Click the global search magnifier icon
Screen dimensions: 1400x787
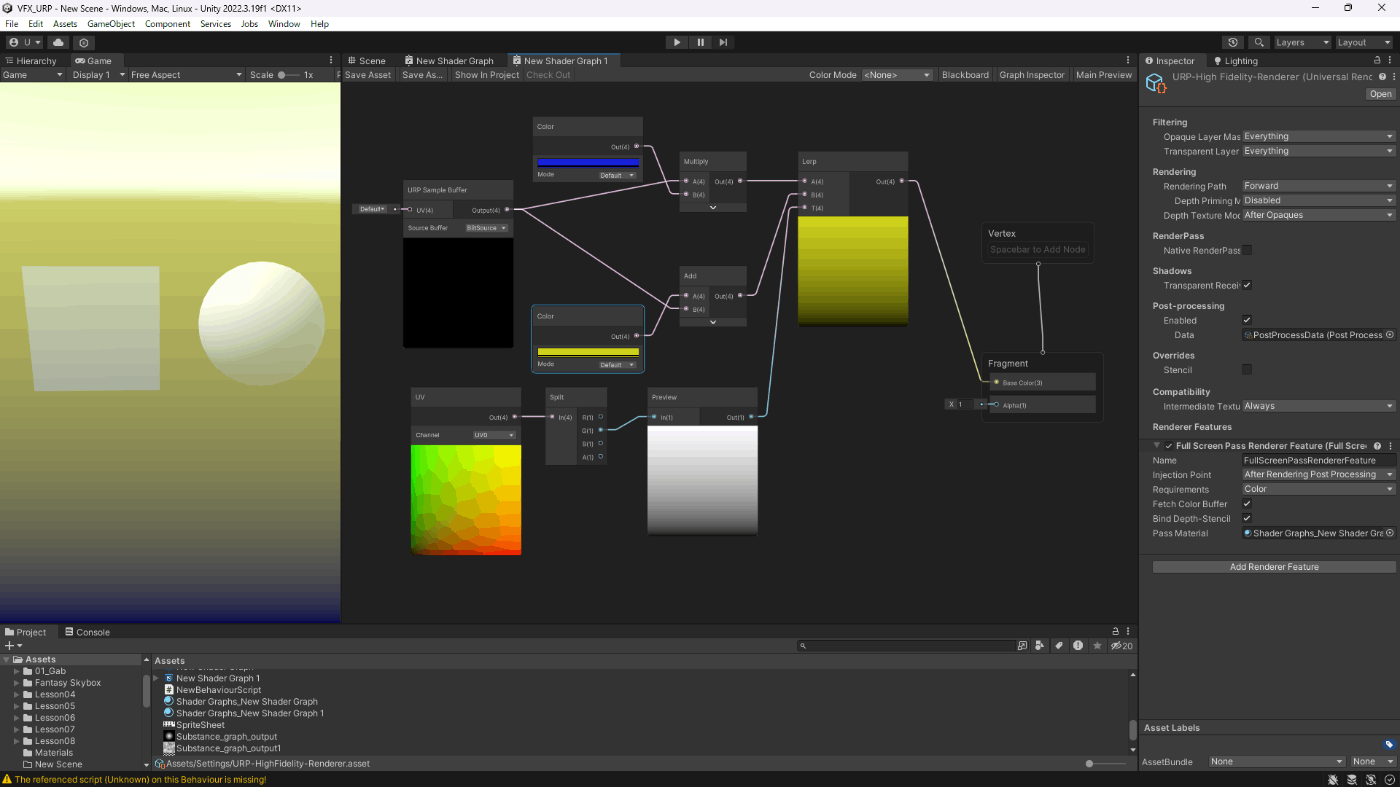tap(1259, 43)
